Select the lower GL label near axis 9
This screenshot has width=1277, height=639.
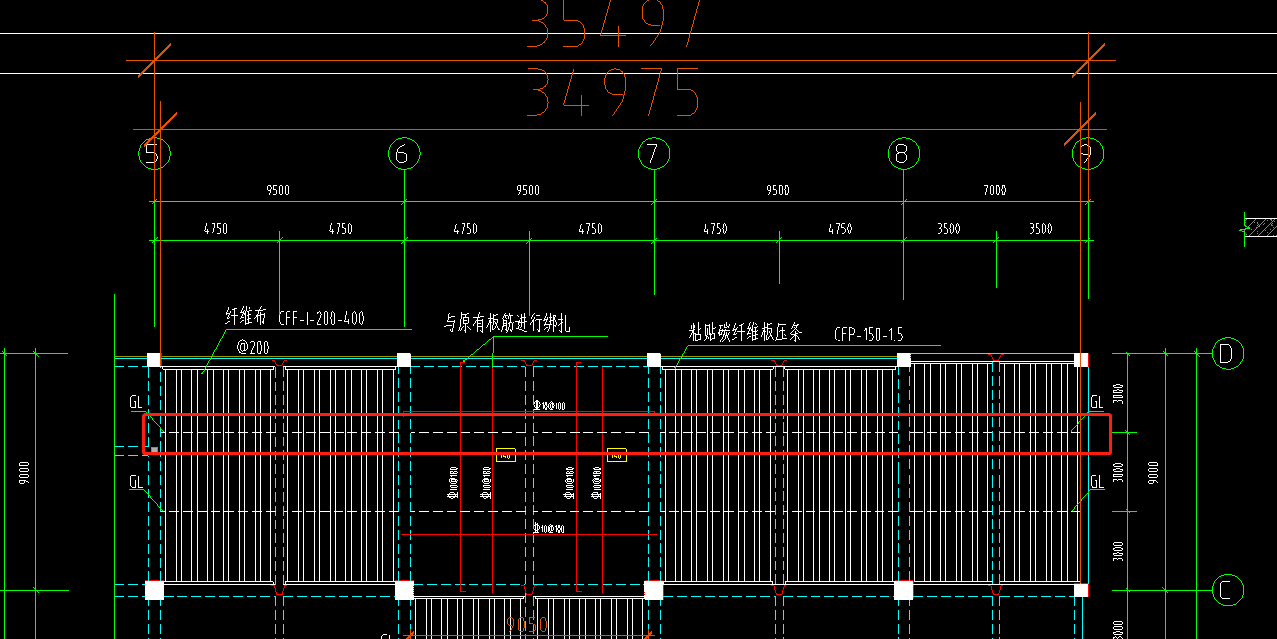(x=1097, y=482)
